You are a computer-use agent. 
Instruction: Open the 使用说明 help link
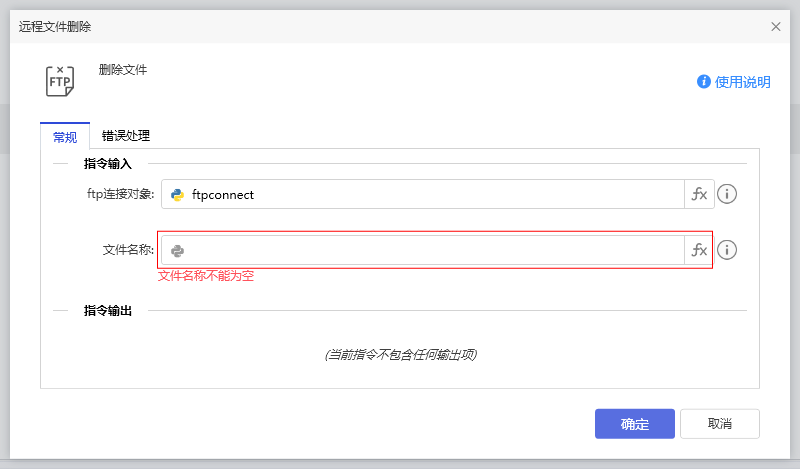coord(734,82)
